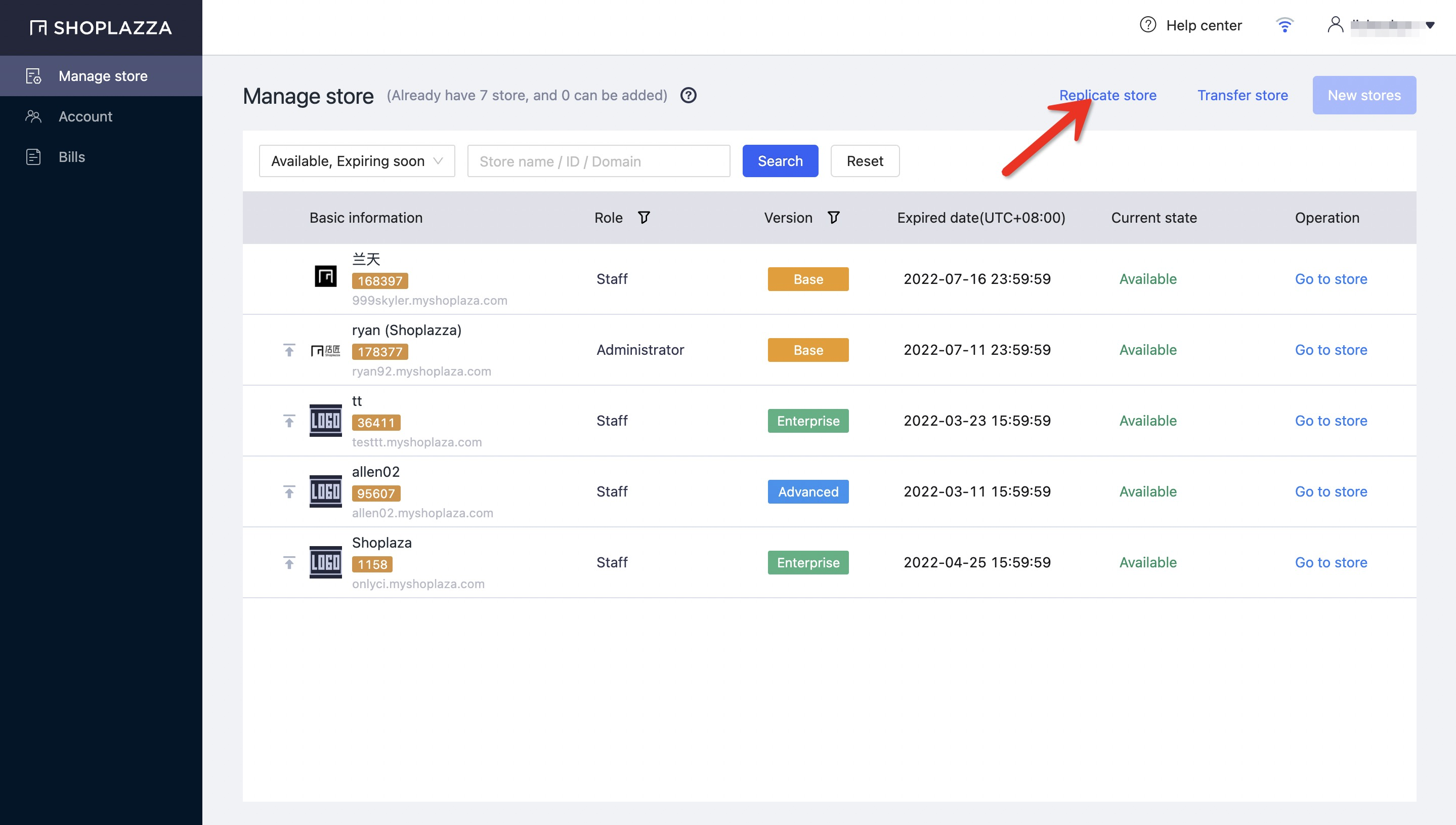Click the Shoplaza store LOGO thumbnail
The width and height of the screenshot is (1456, 825).
pos(326,563)
